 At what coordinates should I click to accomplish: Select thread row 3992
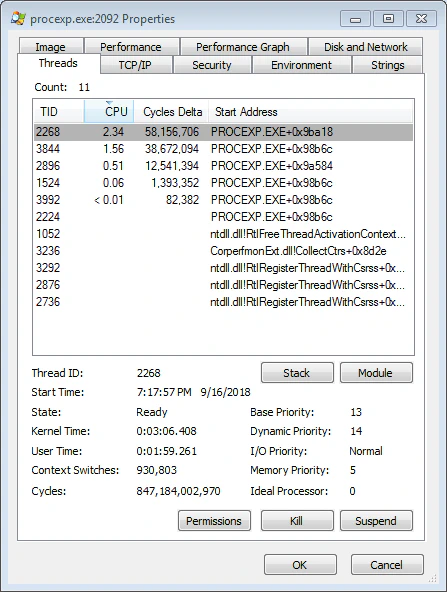224,200
